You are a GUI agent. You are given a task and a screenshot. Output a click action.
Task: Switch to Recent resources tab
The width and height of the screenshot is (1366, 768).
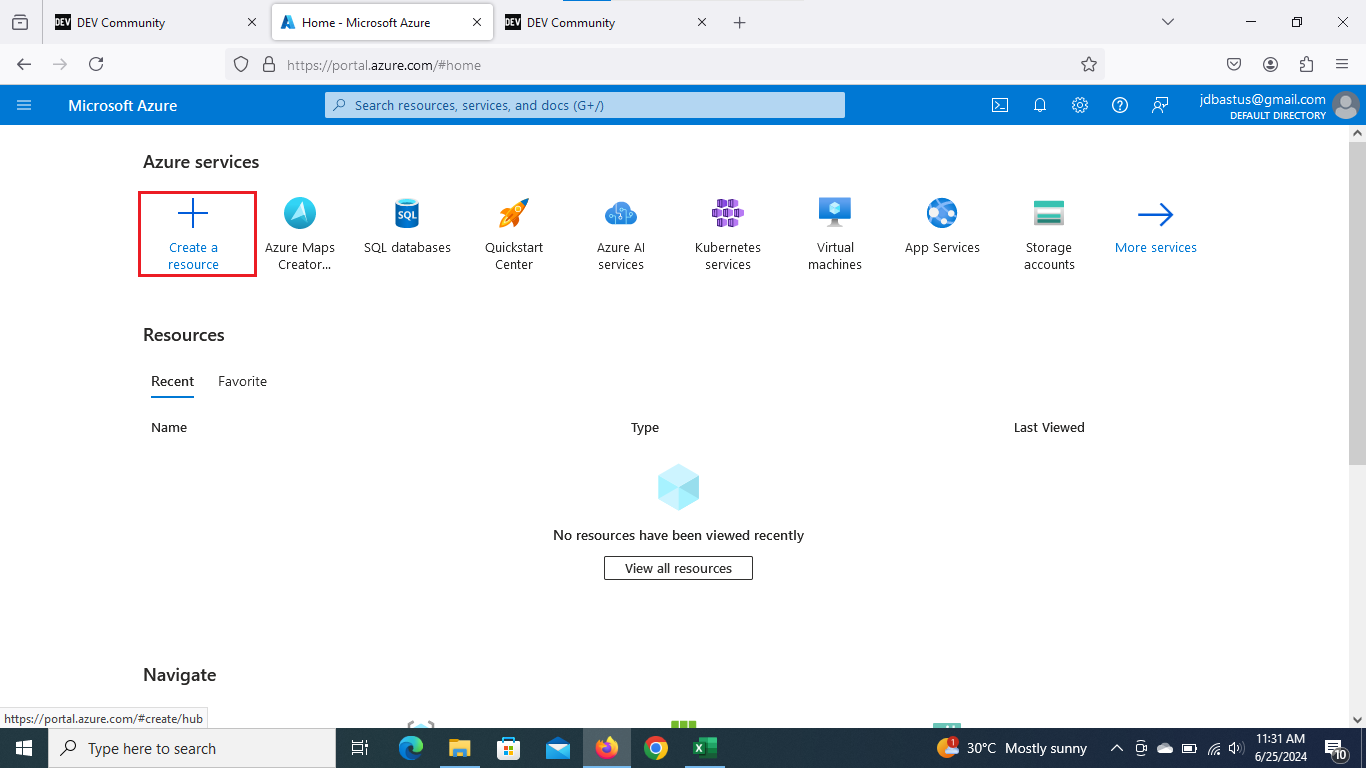(172, 382)
